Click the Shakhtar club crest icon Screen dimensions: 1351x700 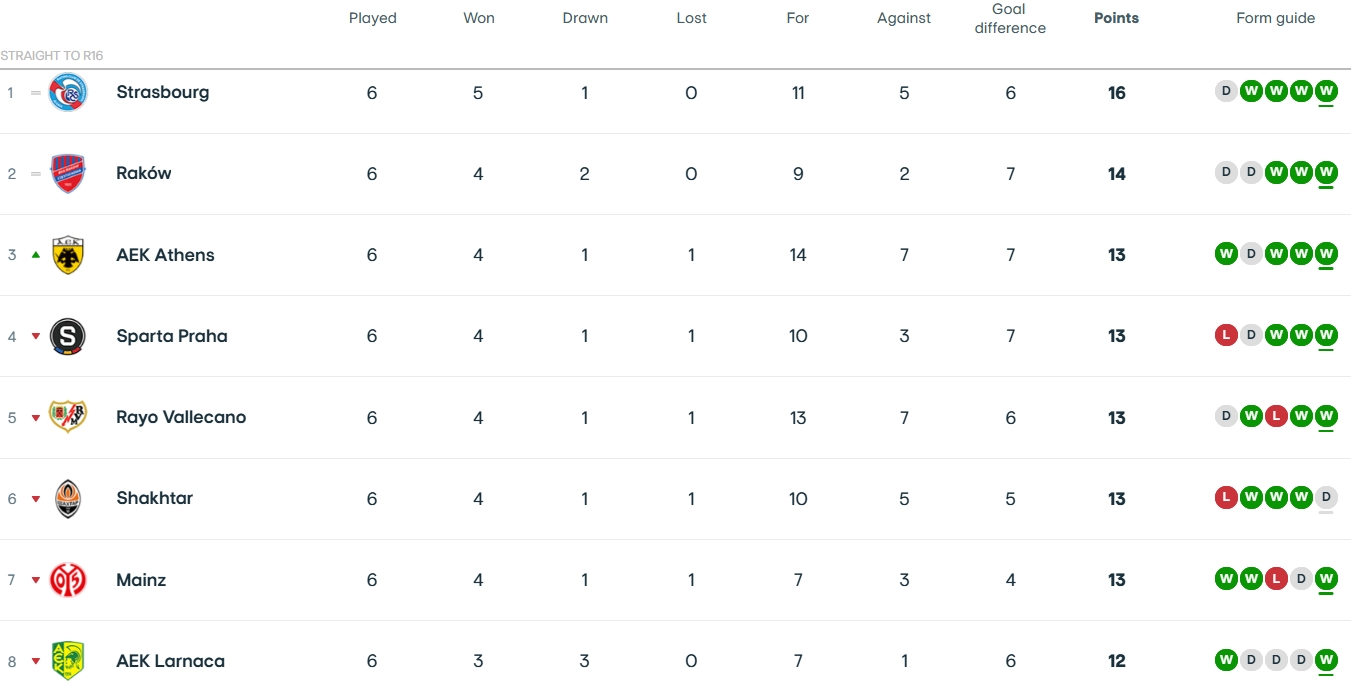68,498
